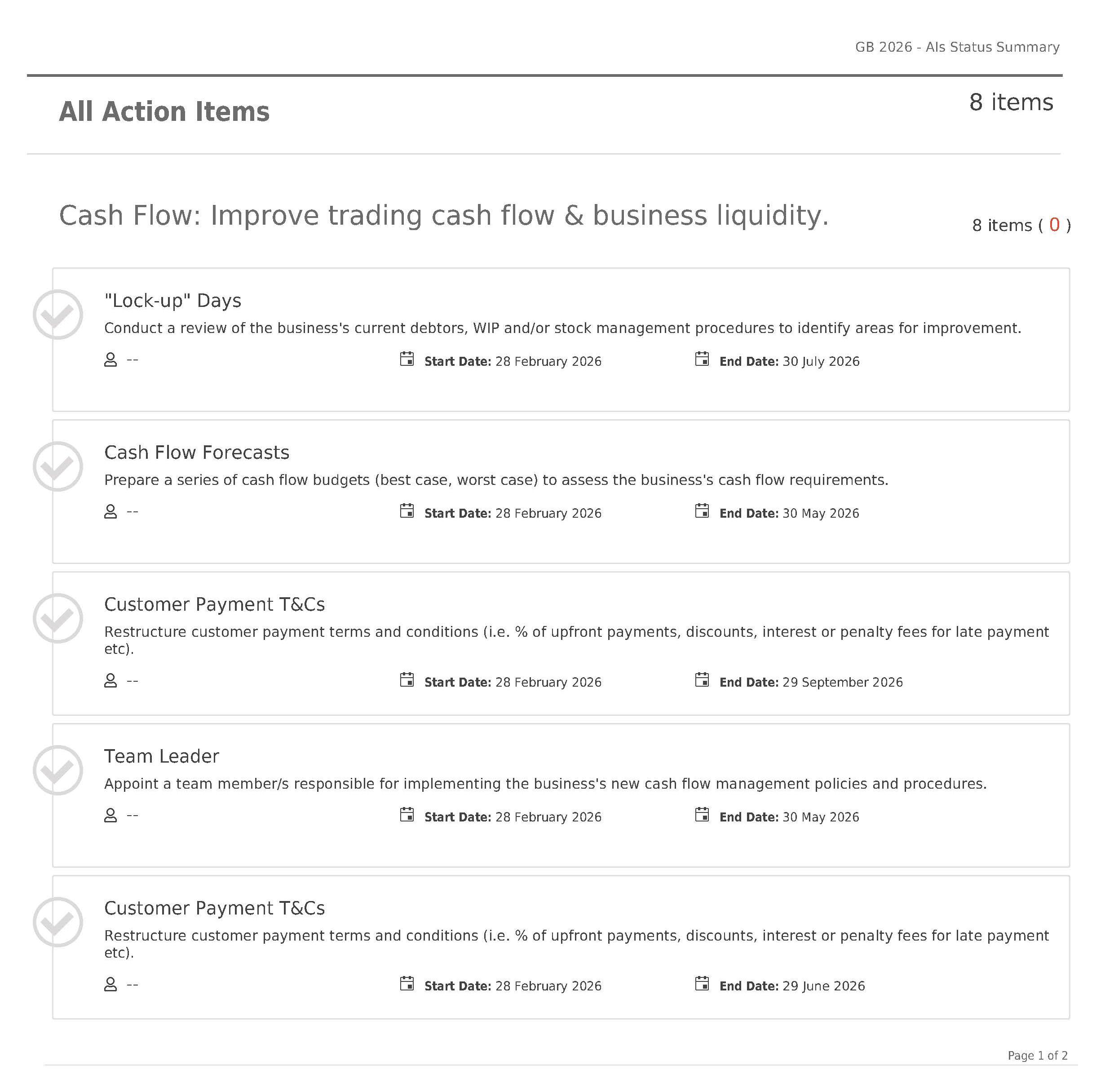Image resolution: width=1105 pixels, height=1092 pixels.
Task: Click the assignee person icon under Team Leader
Action: point(110,815)
